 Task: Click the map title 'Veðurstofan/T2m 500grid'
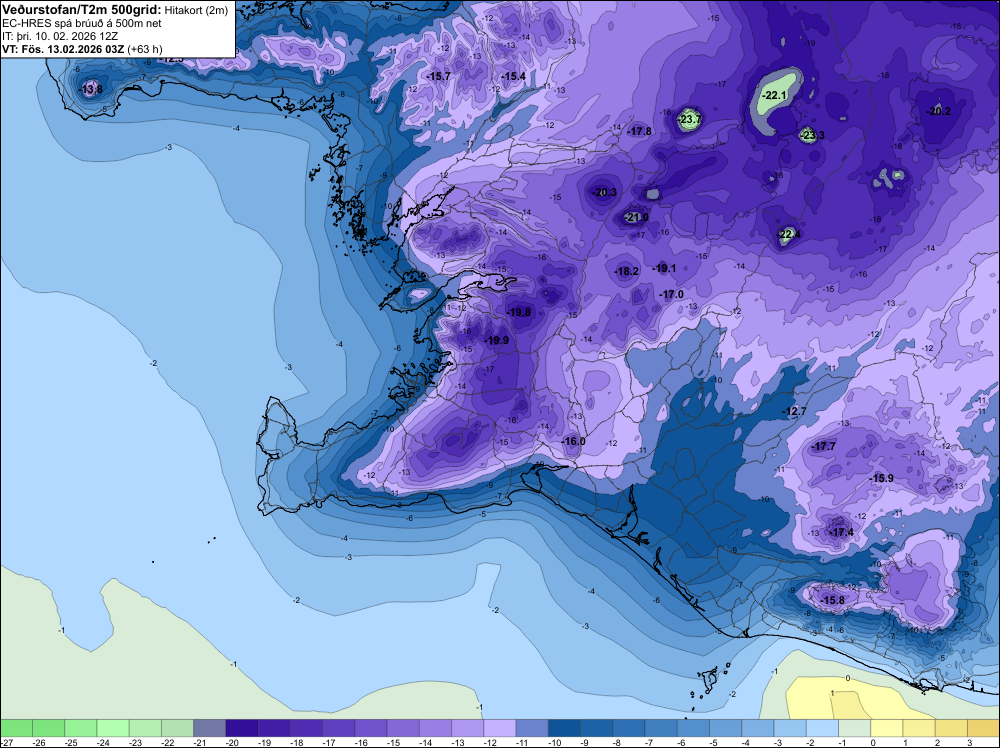click(x=82, y=10)
